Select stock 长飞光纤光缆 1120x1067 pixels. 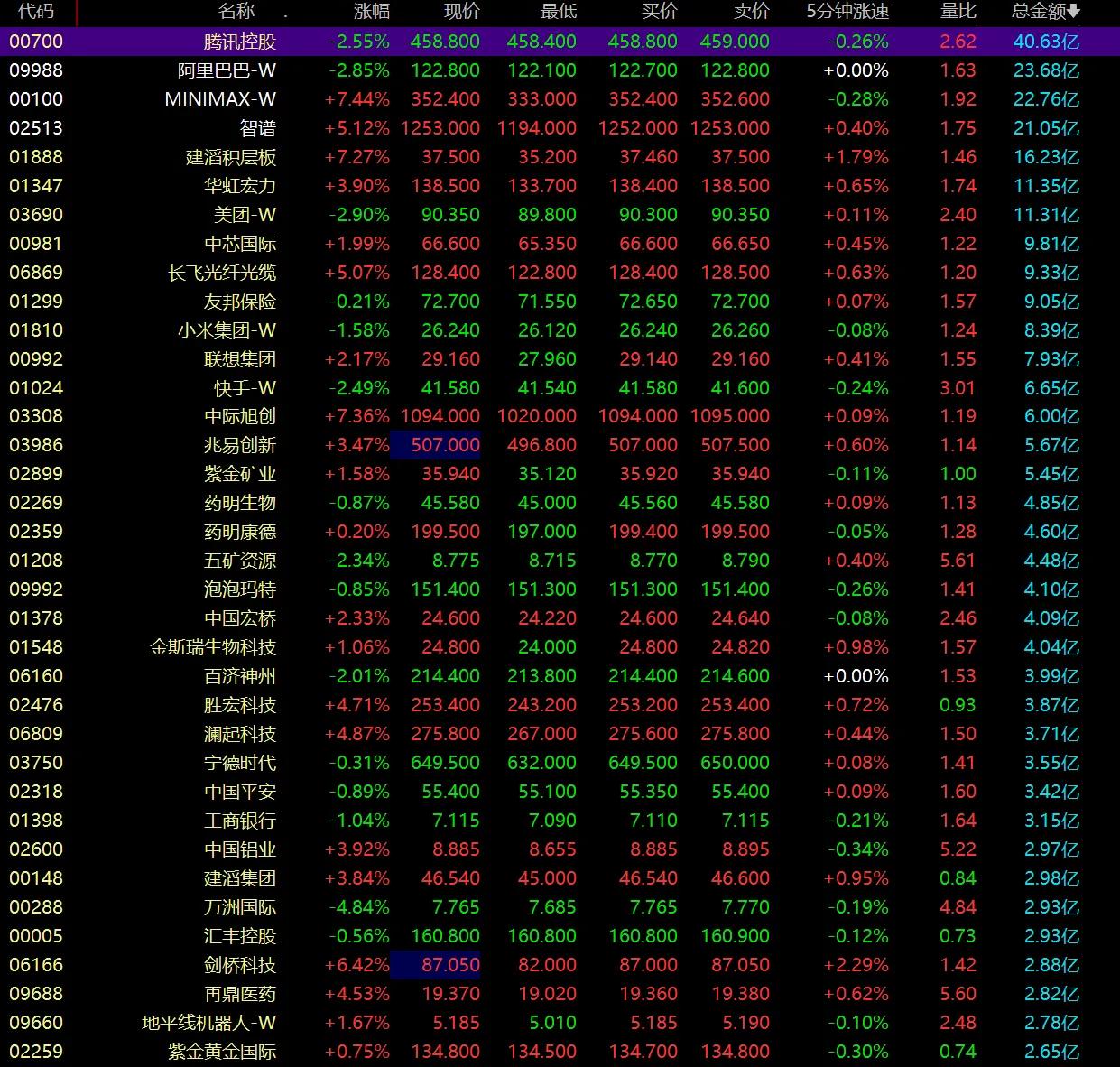[x=222, y=273]
